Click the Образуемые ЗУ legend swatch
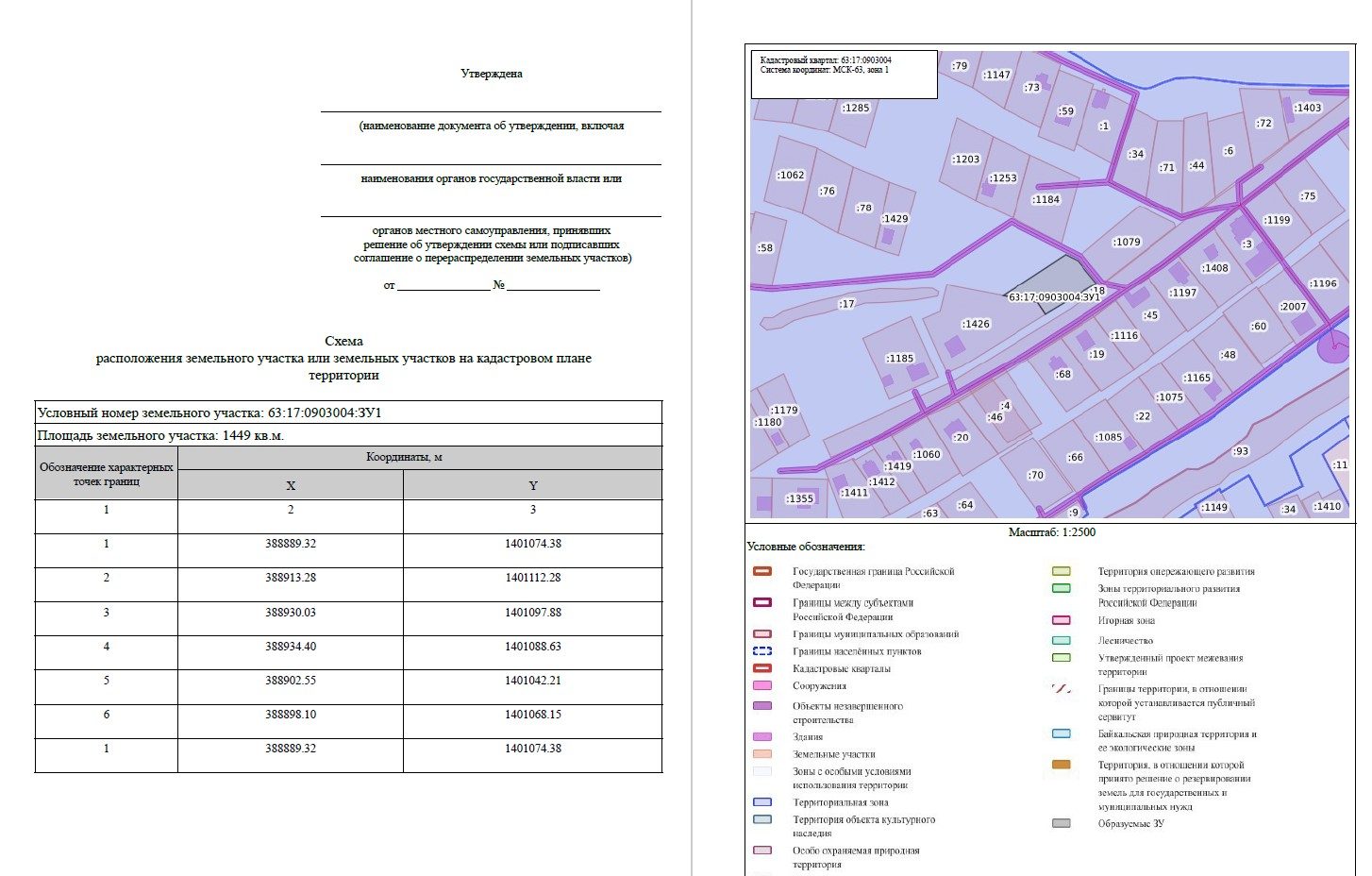1372x876 pixels. (x=1062, y=823)
